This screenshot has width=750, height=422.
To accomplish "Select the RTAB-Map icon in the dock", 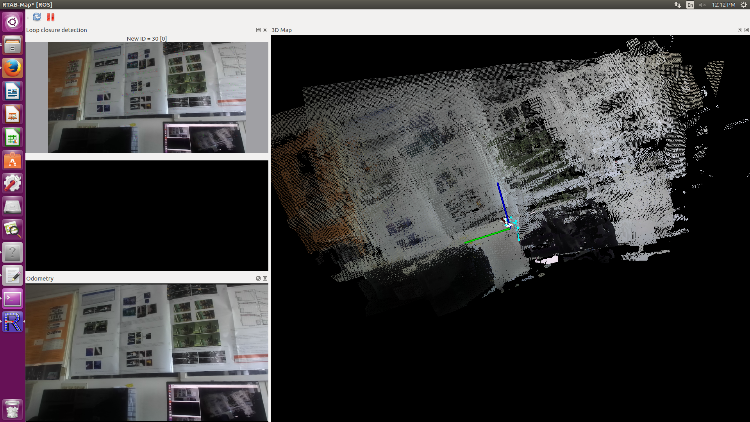I will pos(13,321).
